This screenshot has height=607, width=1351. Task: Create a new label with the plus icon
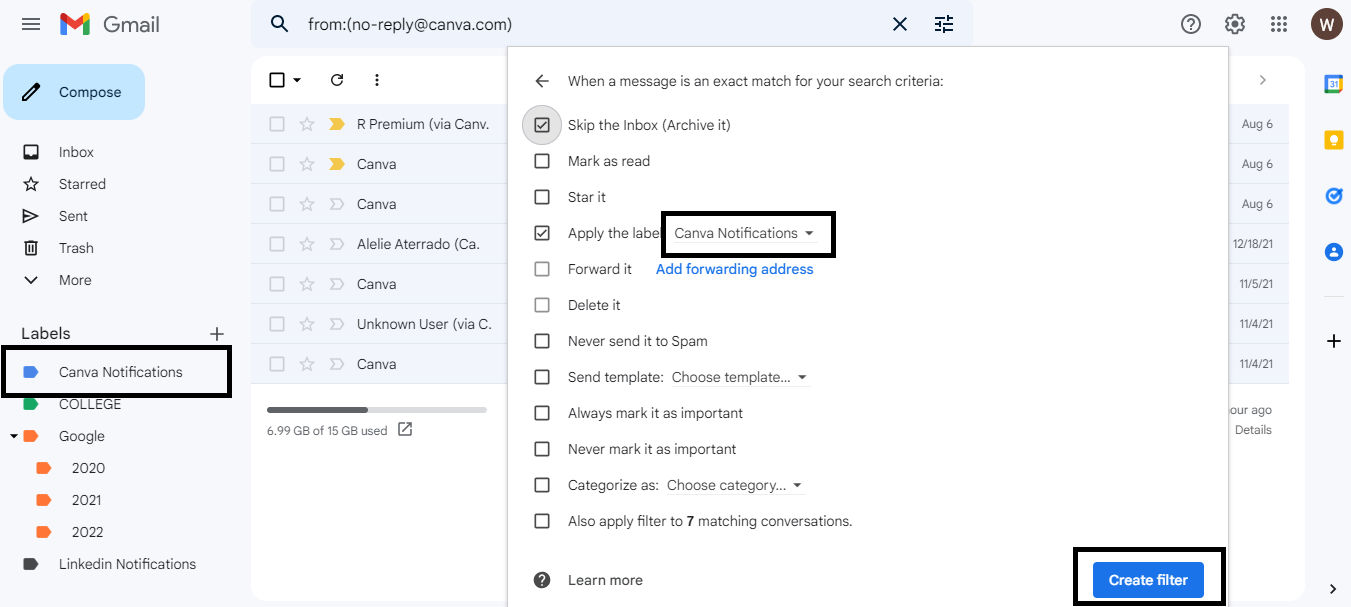217,333
